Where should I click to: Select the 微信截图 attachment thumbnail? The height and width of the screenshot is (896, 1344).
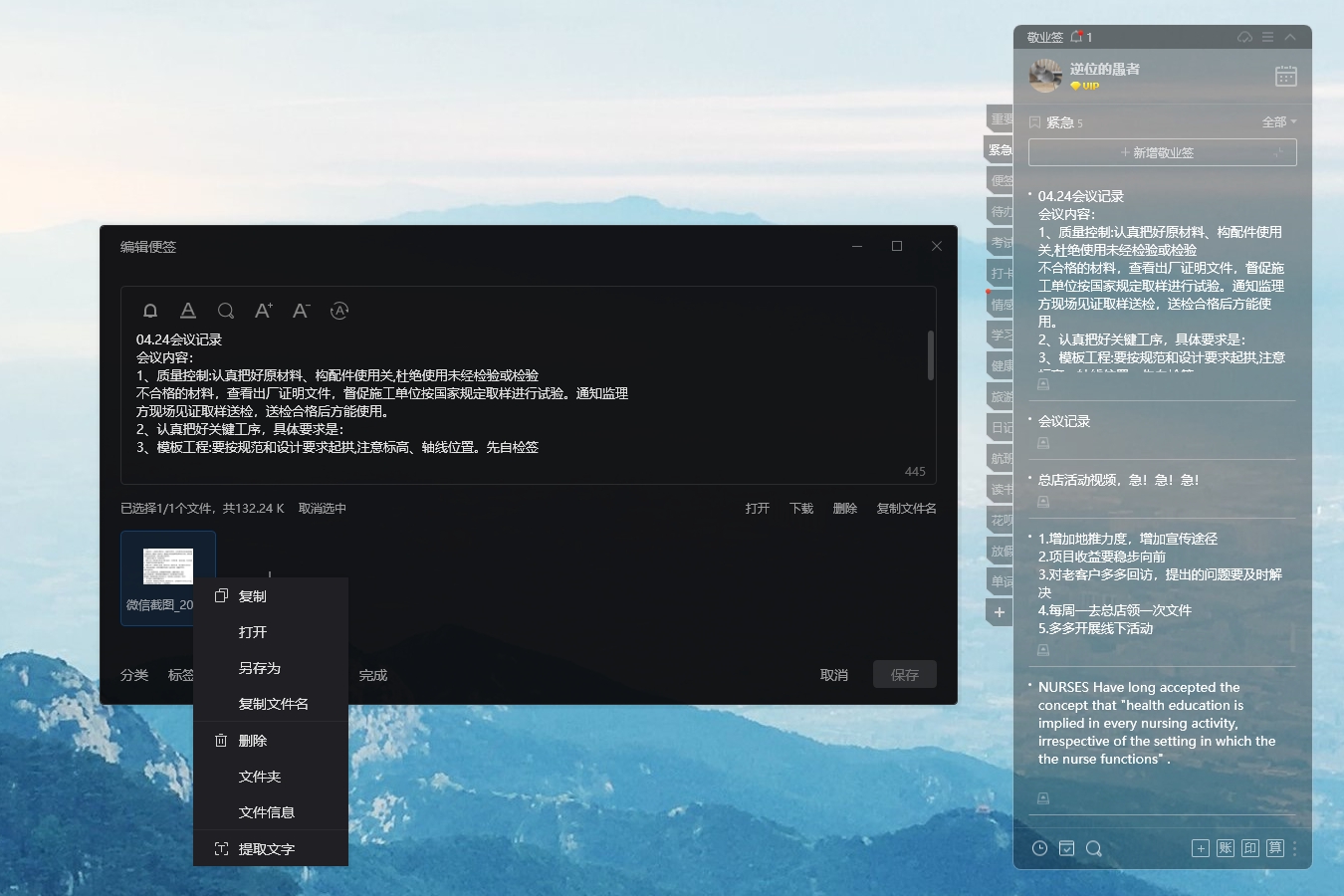click(166, 567)
